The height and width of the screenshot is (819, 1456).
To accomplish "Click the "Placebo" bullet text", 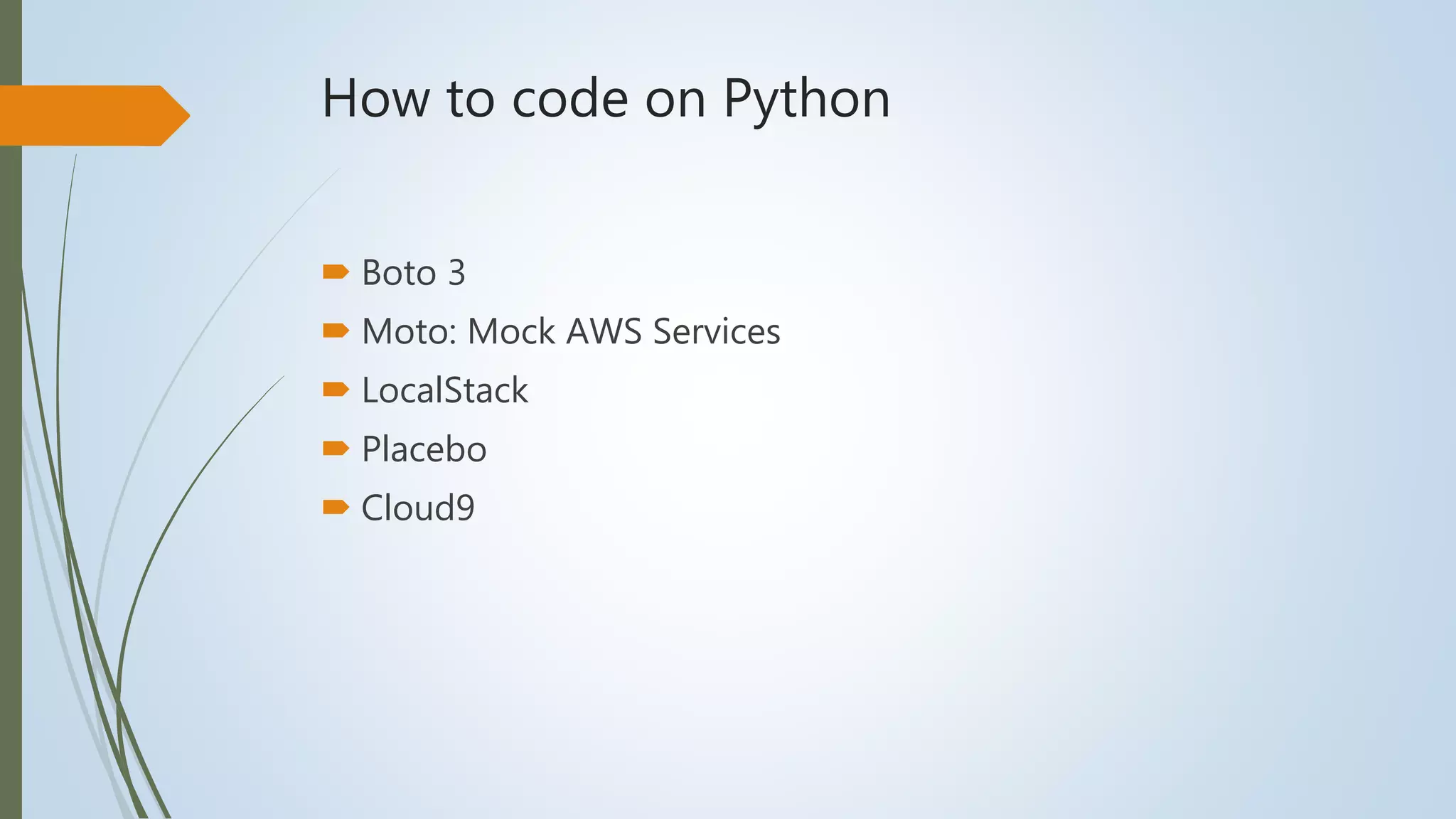I will 424,449.
